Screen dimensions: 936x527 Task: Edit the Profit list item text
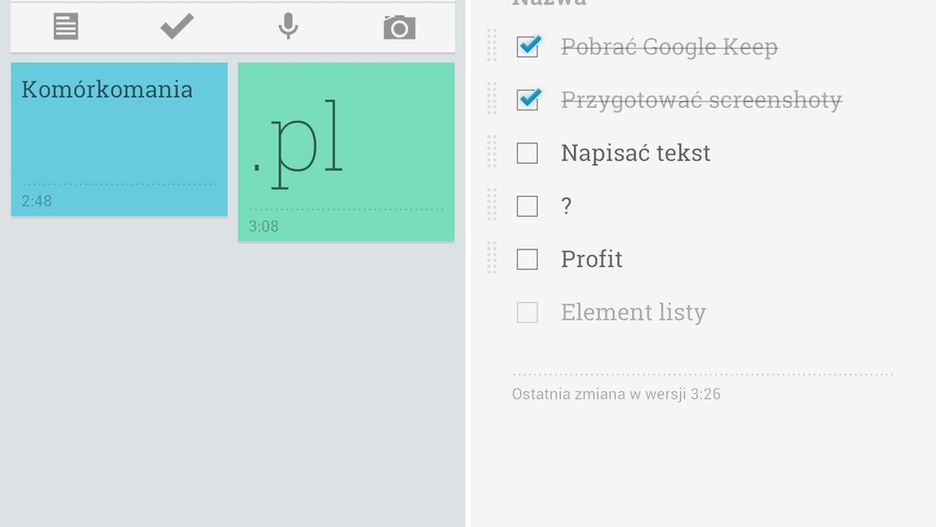click(591, 259)
